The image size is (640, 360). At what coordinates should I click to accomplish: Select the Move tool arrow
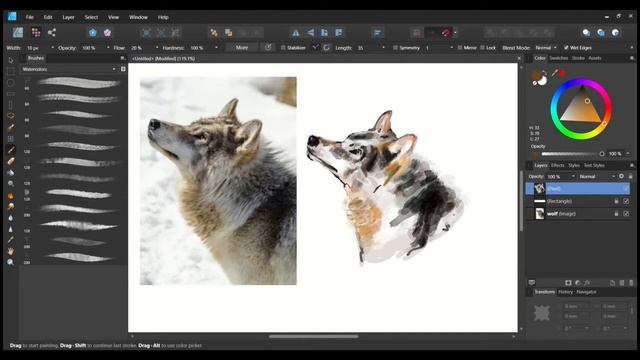[x=11, y=60]
